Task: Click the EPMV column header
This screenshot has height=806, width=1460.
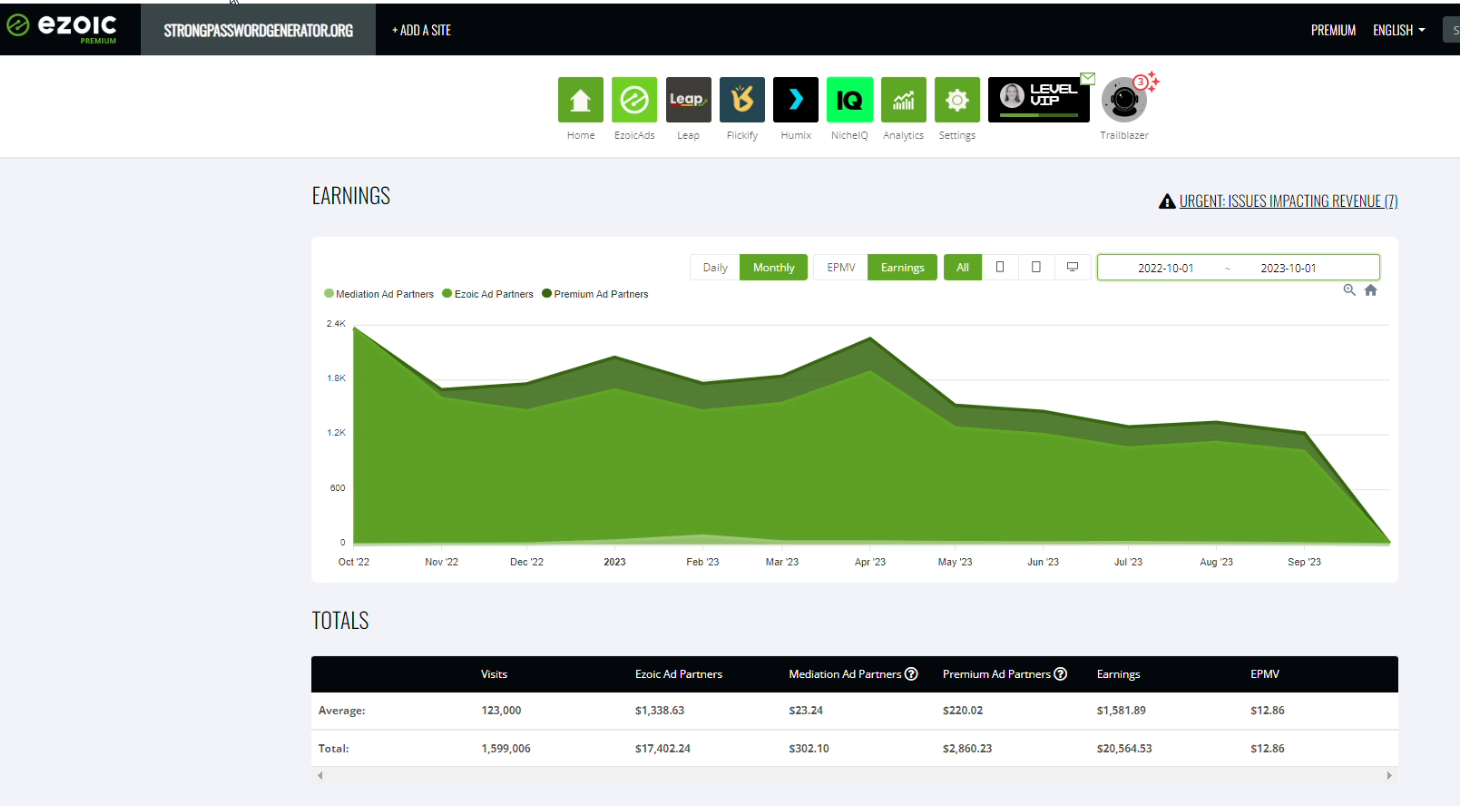Action: point(1264,674)
